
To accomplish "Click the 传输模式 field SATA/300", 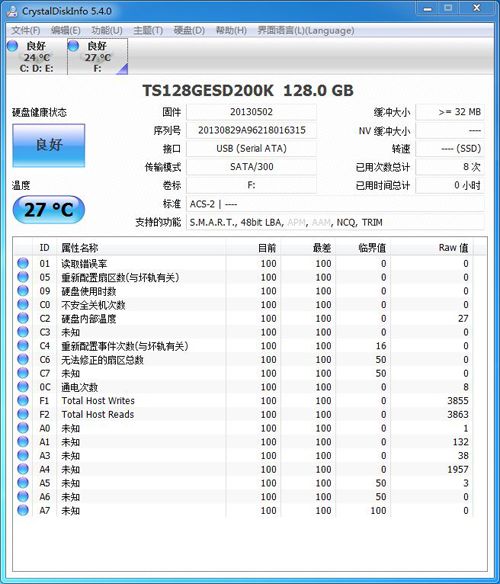I will click(x=251, y=166).
